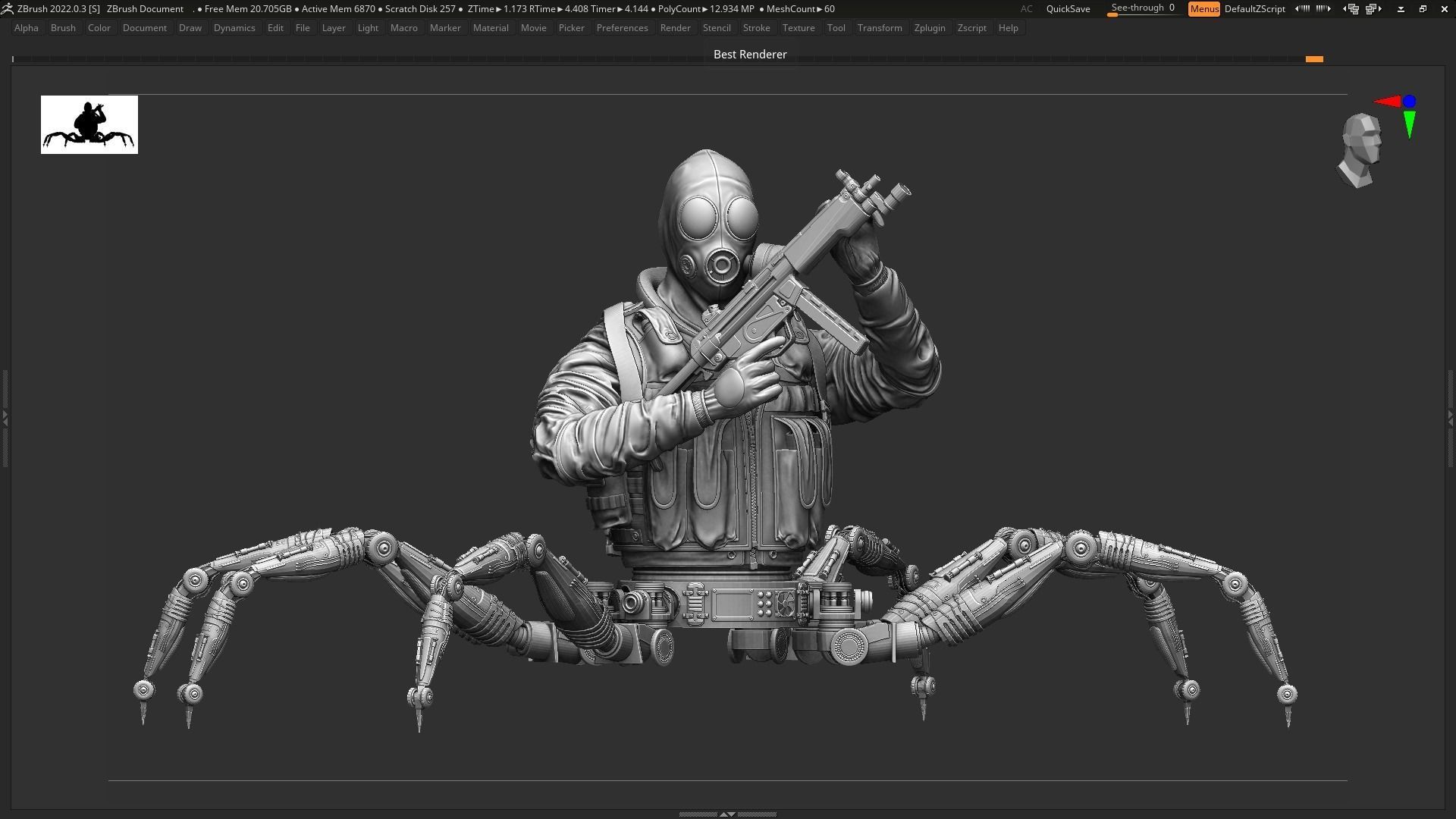Load previous user interface colors icon
Screen dimensions: 1456x819
(1302, 9)
